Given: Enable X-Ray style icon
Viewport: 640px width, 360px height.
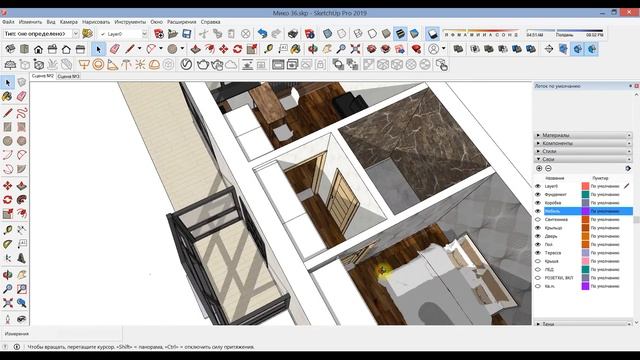Looking at the screenshot, I should coord(327,33).
